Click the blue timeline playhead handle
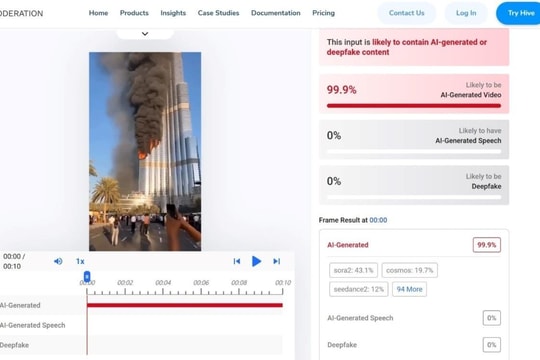The height and width of the screenshot is (360, 540). (x=87, y=276)
